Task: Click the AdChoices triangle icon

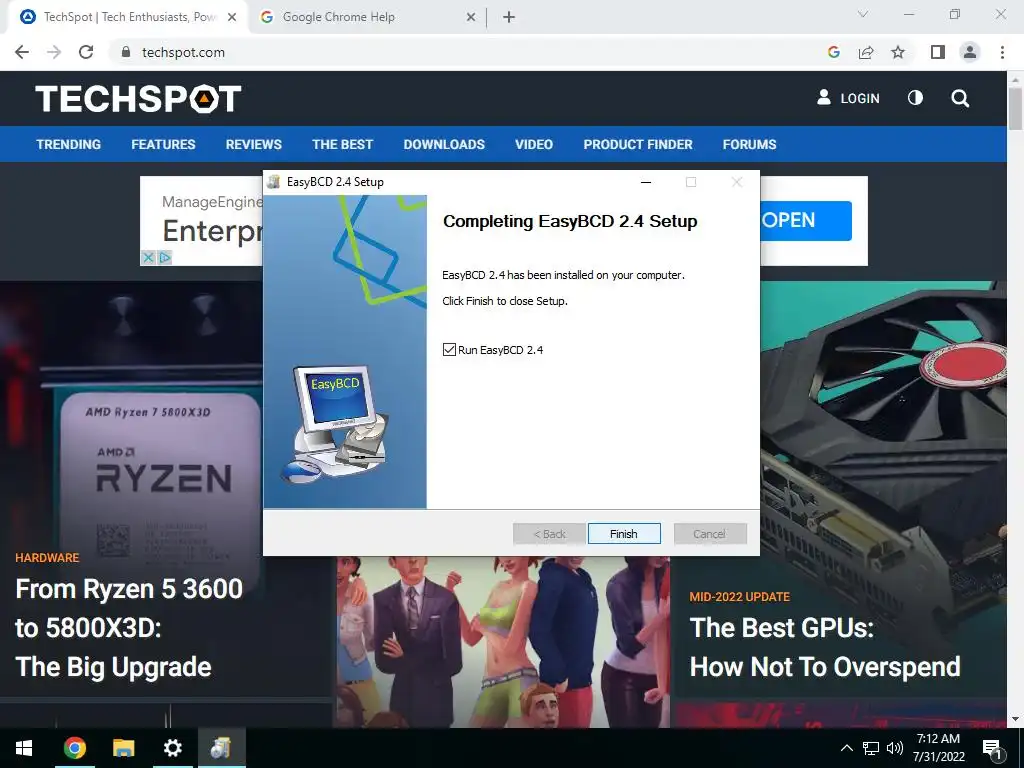Action: [165, 257]
